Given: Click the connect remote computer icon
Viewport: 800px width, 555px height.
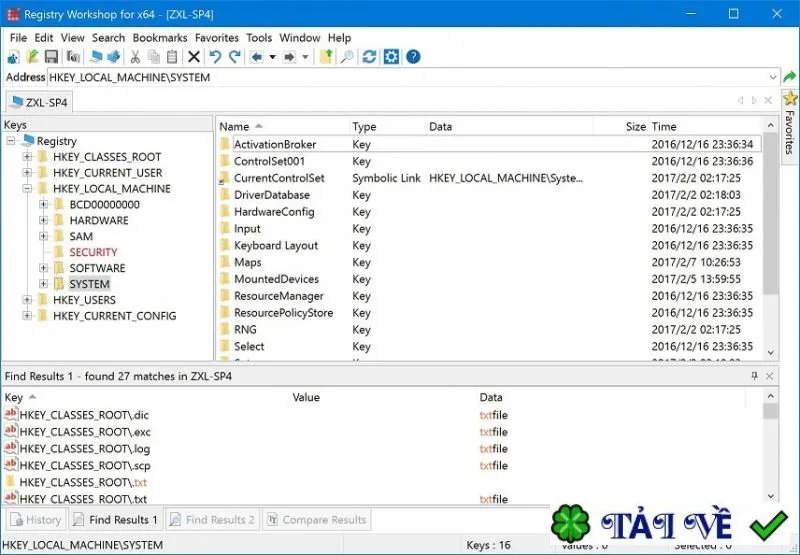Looking at the screenshot, I should tap(95, 57).
